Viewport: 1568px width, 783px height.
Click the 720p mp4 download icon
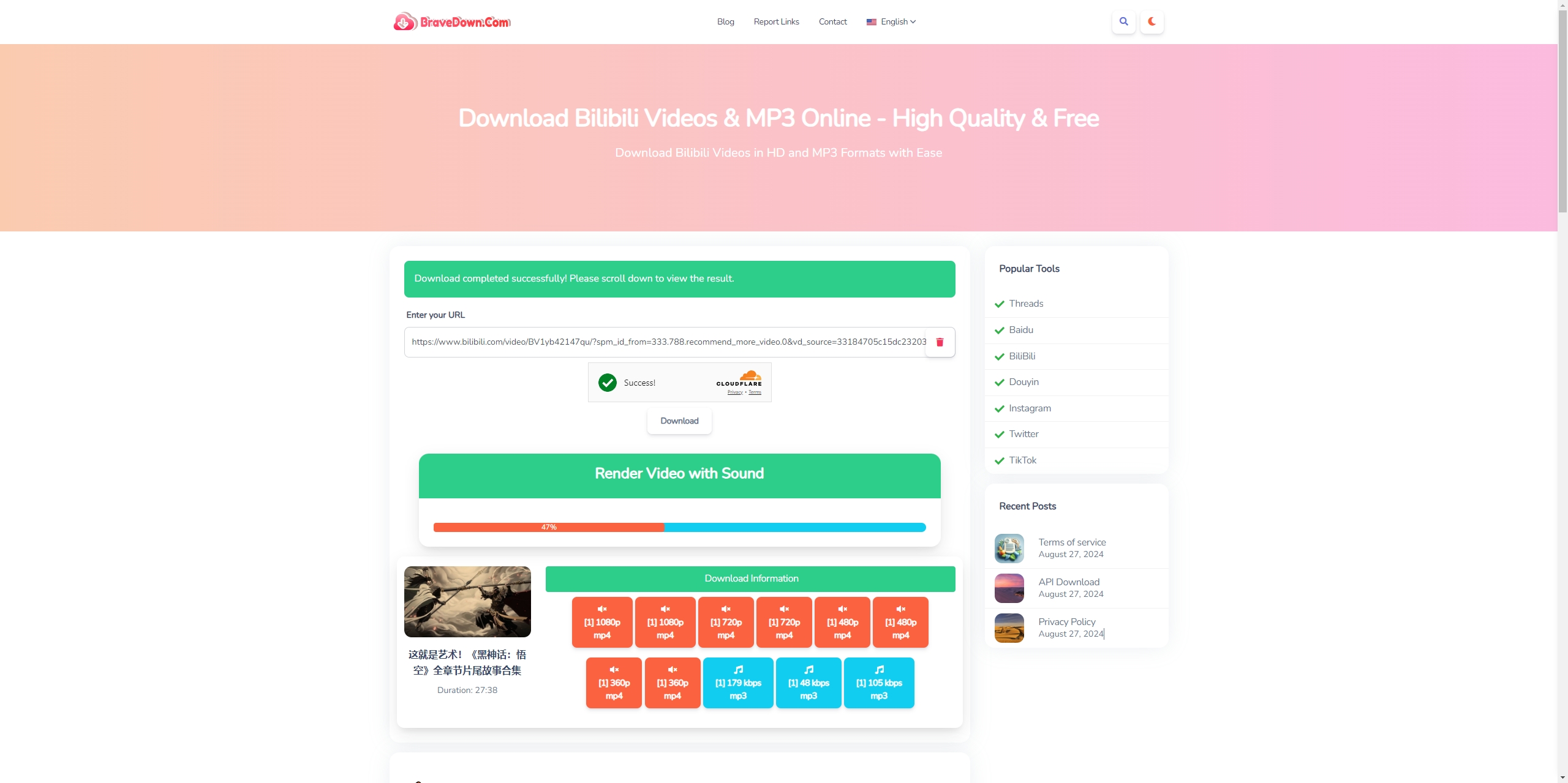pyautogui.click(x=725, y=622)
